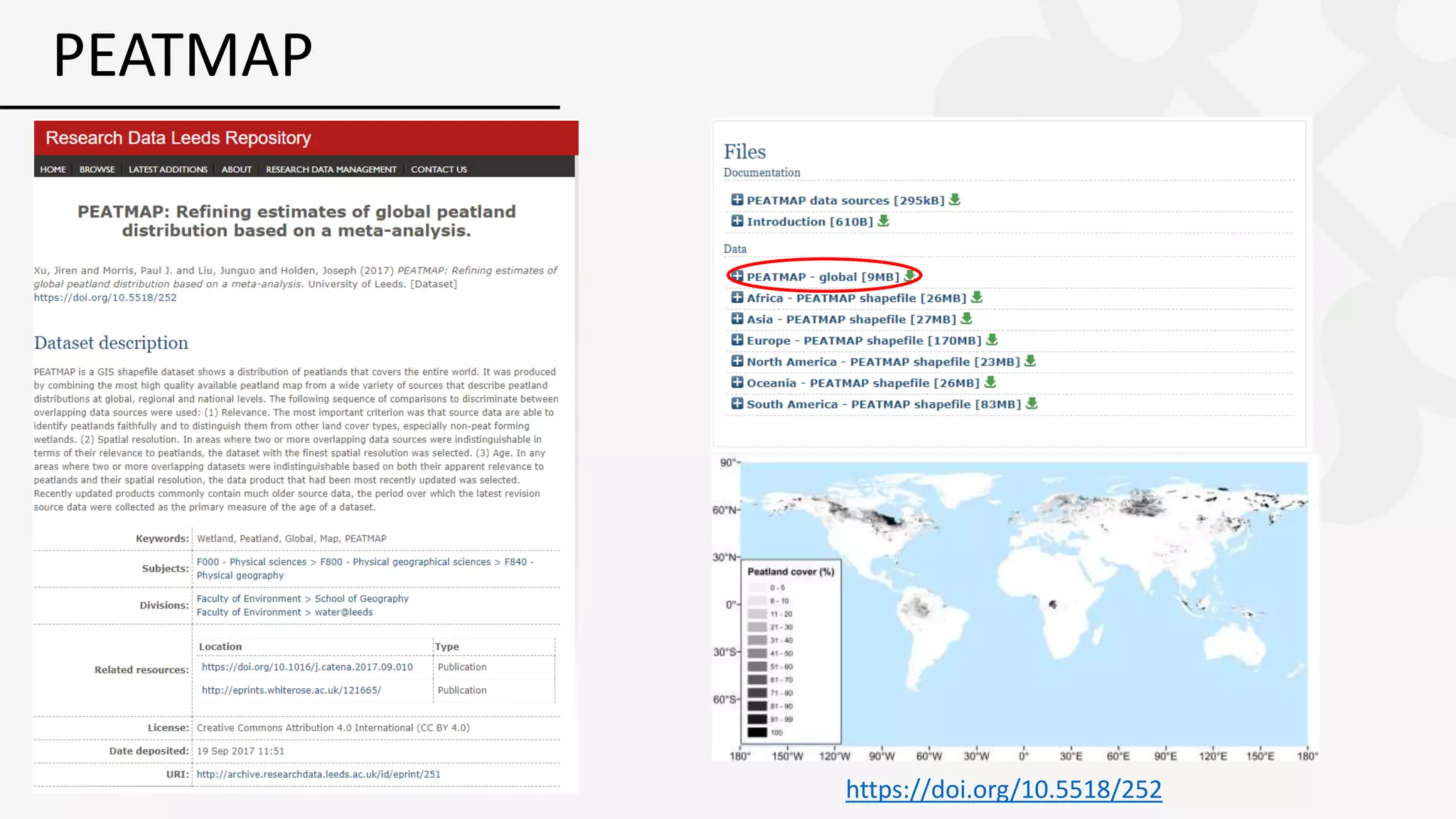Image resolution: width=1456 pixels, height=819 pixels.
Task: Expand Oceania shapefile details
Action: click(x=737, y=382)
